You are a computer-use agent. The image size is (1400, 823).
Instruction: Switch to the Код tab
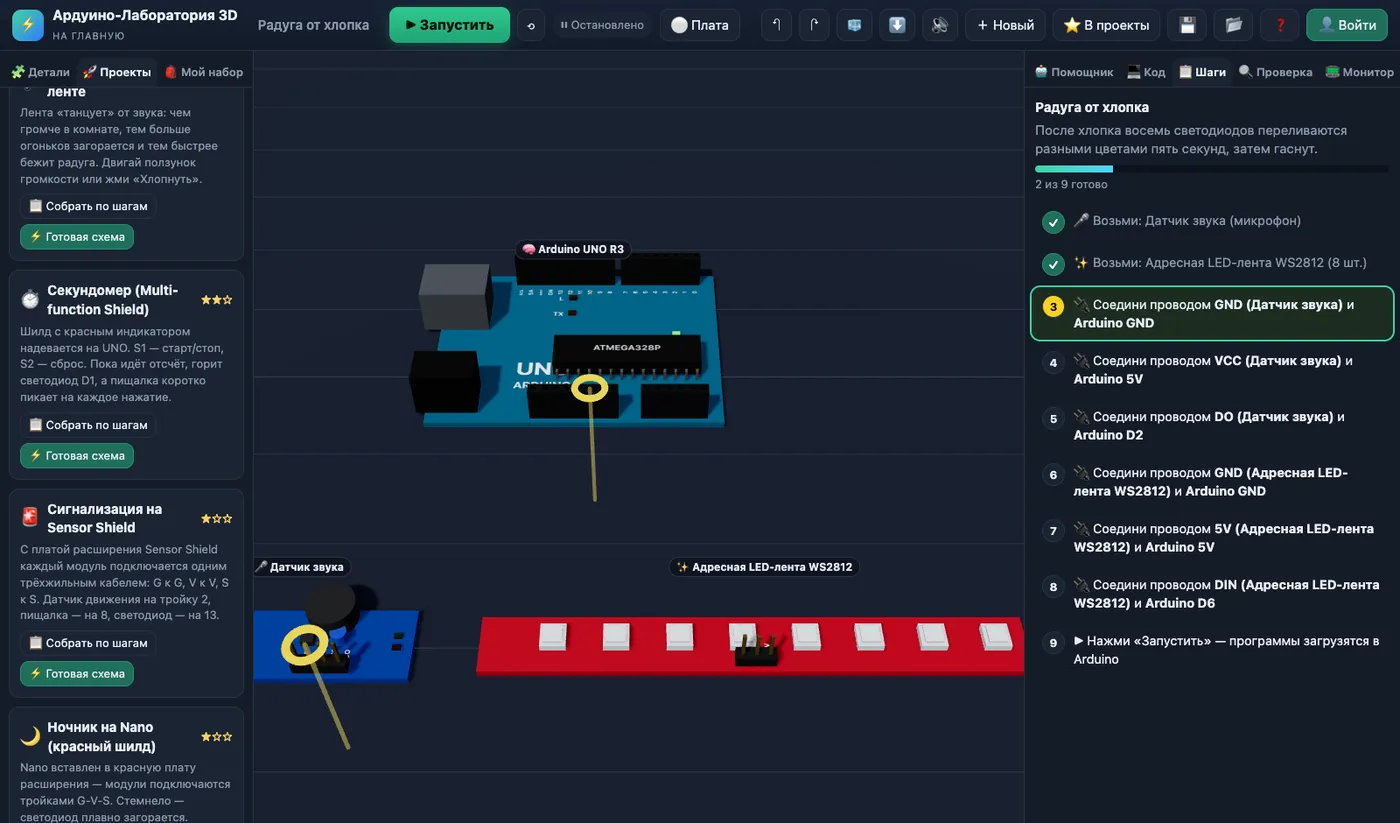tap(1146, 72)
